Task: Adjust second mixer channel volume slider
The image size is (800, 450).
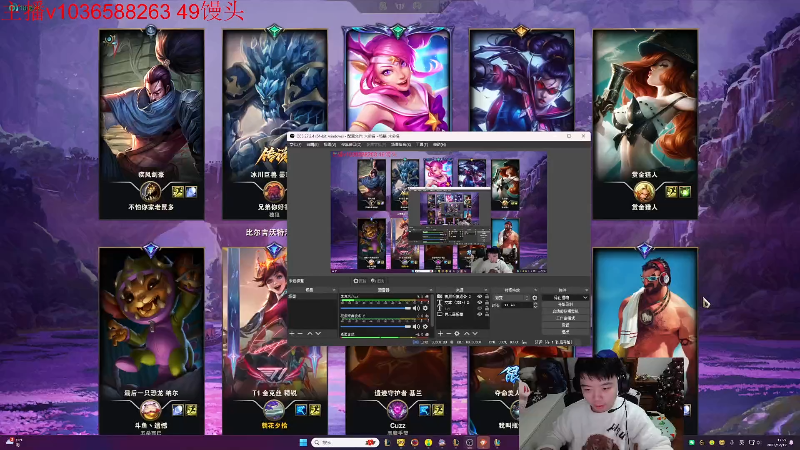Action: click(376, 327)
